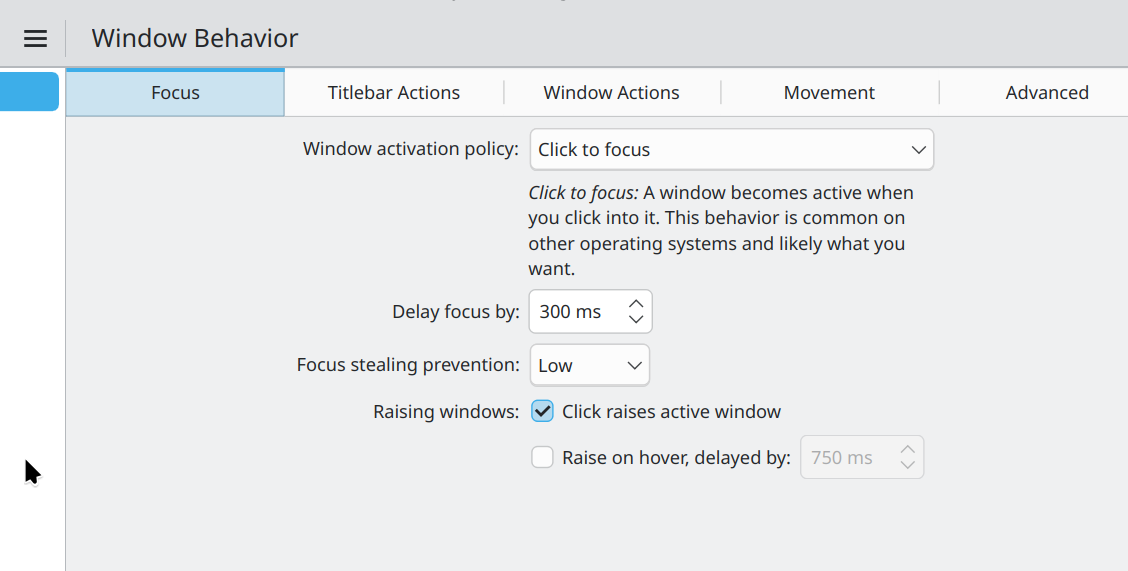Select the Movement tab
This screenshot has height=571, width=1128.
pyautogui.click(x=829, y=93)
